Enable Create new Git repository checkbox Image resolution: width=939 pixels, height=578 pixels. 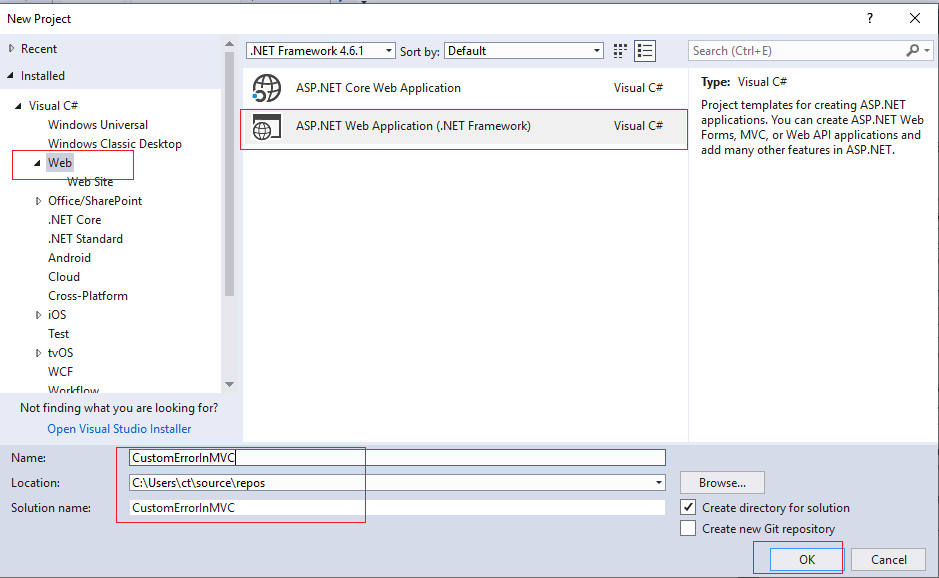[x=688, y=529]
